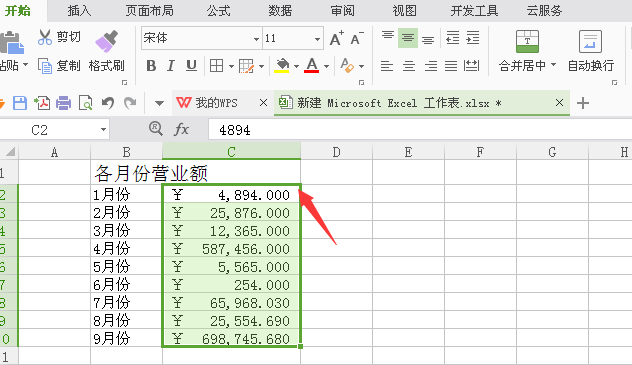Expand the quick access toolbar arrow
Viewport: 632px width, 365px height.
160,104
